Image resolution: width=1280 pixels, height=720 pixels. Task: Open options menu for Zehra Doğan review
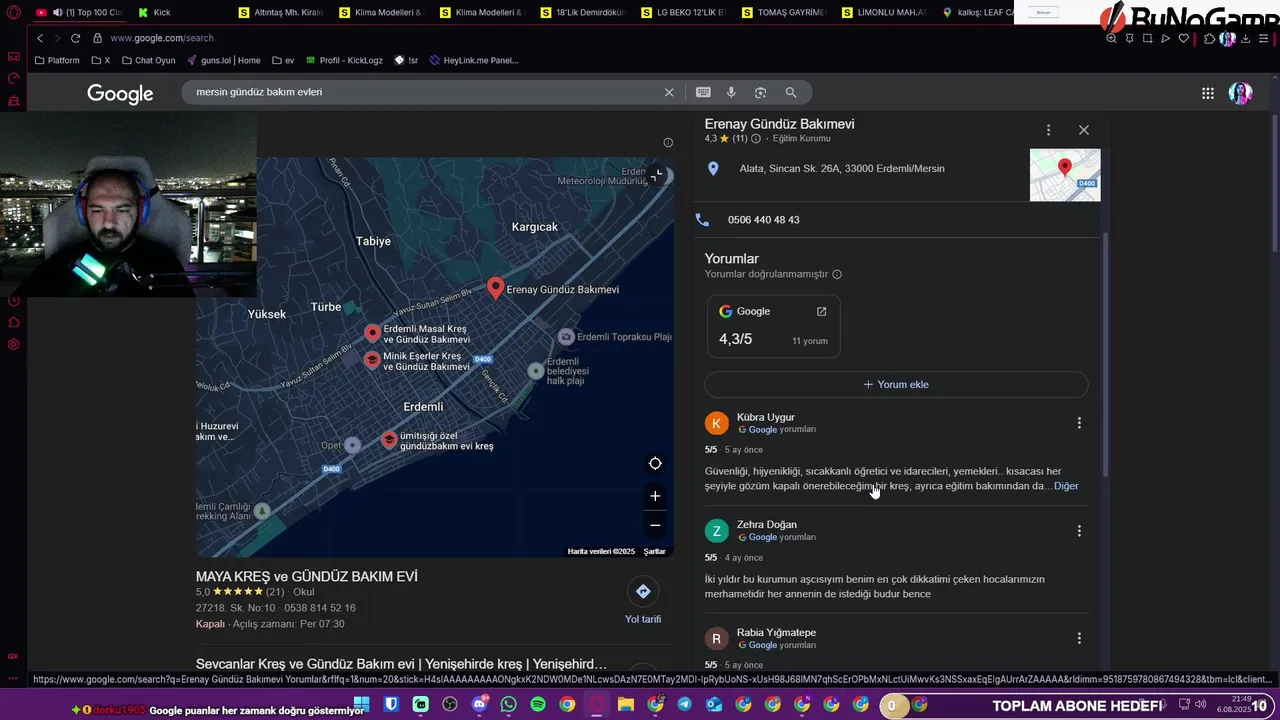pyautogui.click(x=1079, y=531)
